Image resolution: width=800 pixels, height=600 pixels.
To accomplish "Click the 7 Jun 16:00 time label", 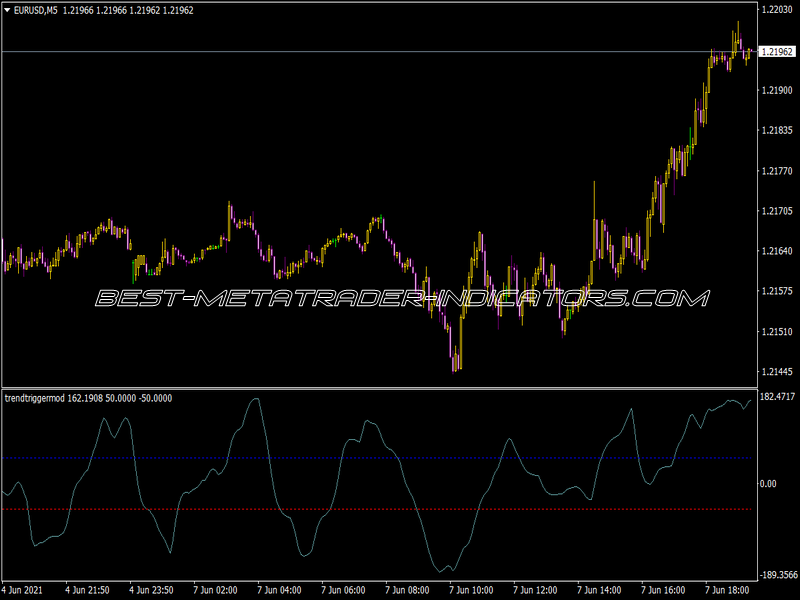I will [663, 590].
